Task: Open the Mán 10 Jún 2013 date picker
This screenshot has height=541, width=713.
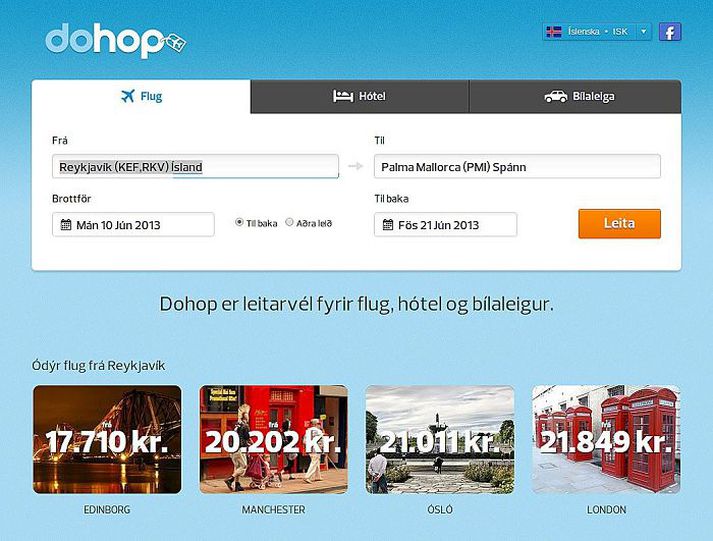Action: pyautogui.click(x=133, y=225)
